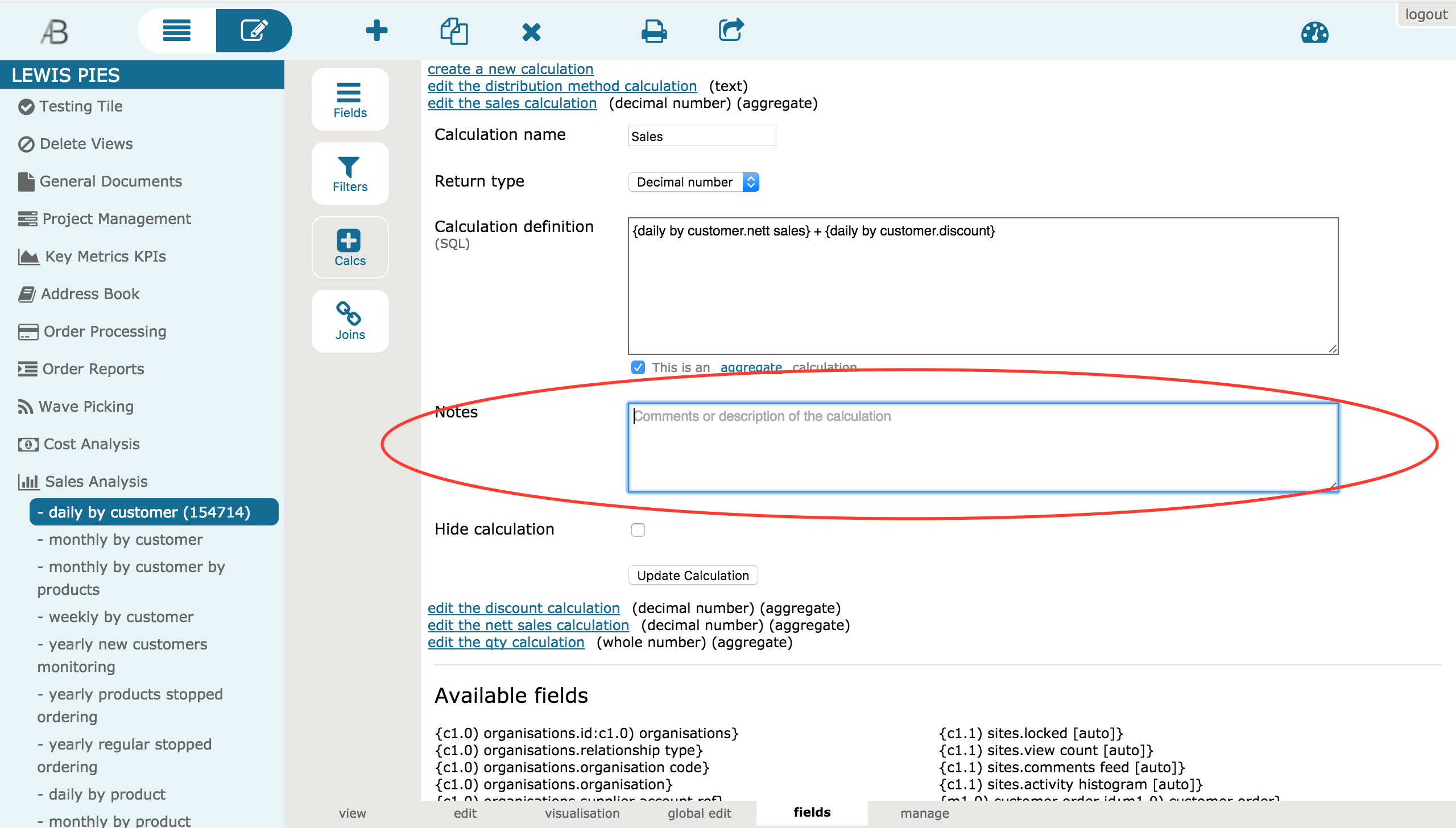The width and height of the screenshot is (1456, 828).
Task: Switch to the manage tab
Action: pos(924,813)
